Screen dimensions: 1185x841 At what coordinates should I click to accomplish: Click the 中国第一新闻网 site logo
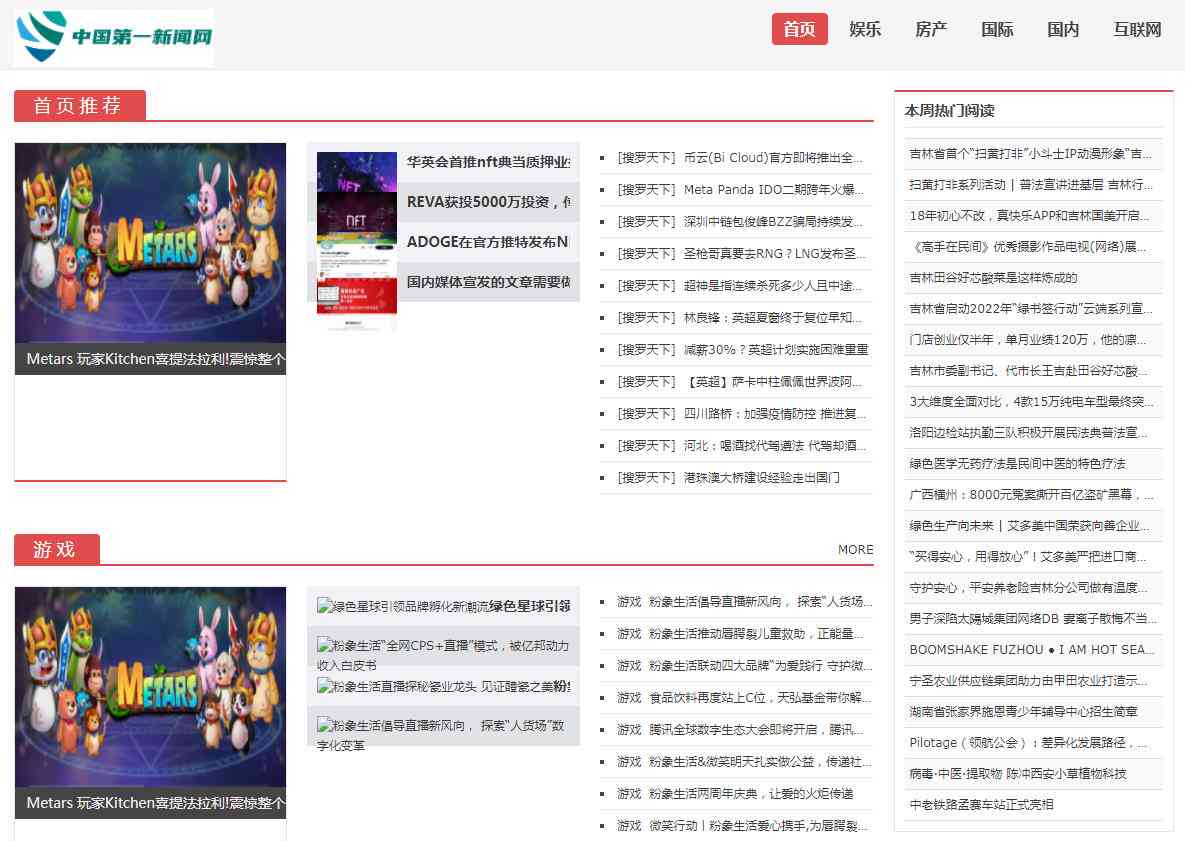(x=113, y=37)
